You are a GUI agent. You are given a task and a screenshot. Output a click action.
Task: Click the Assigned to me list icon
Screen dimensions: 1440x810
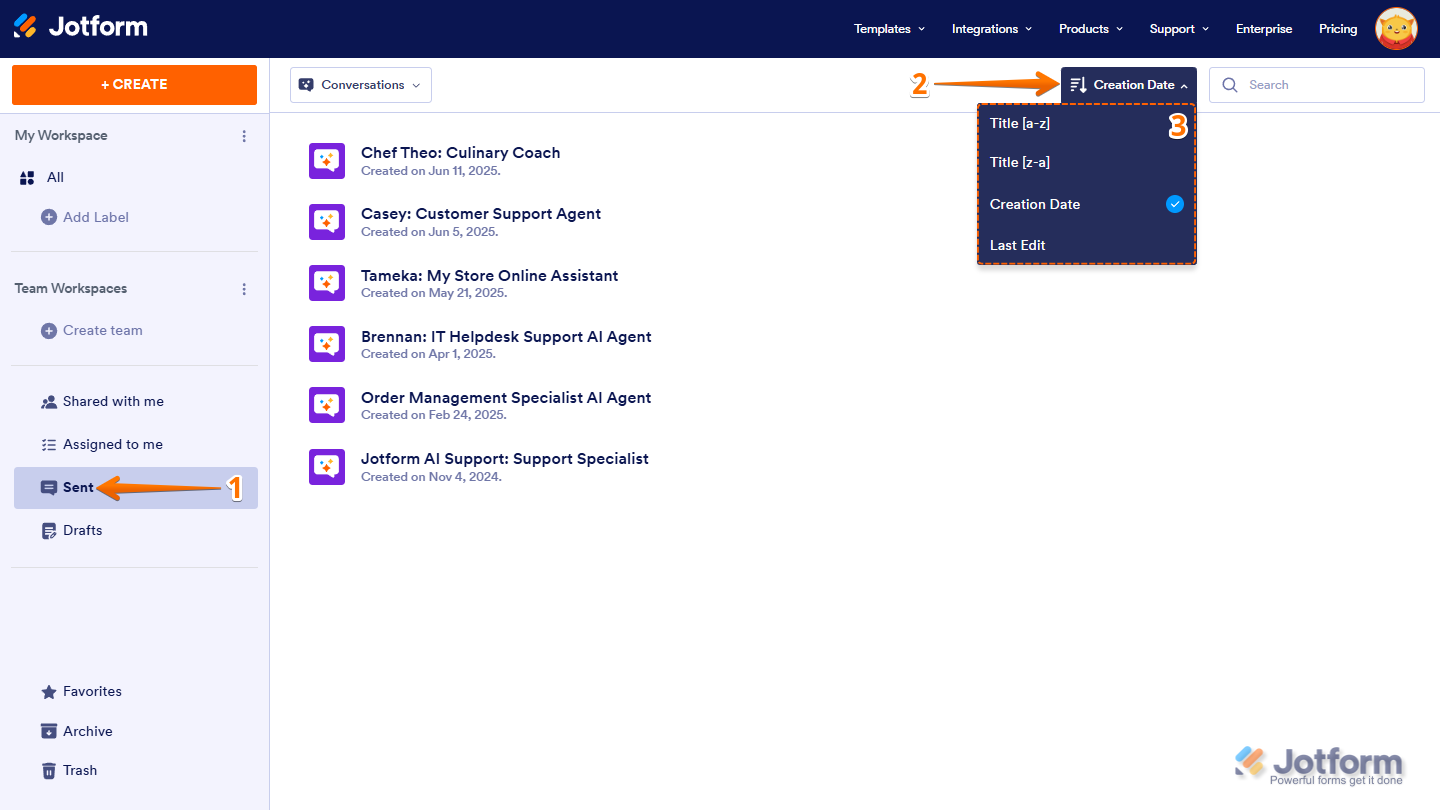point(49,444)
